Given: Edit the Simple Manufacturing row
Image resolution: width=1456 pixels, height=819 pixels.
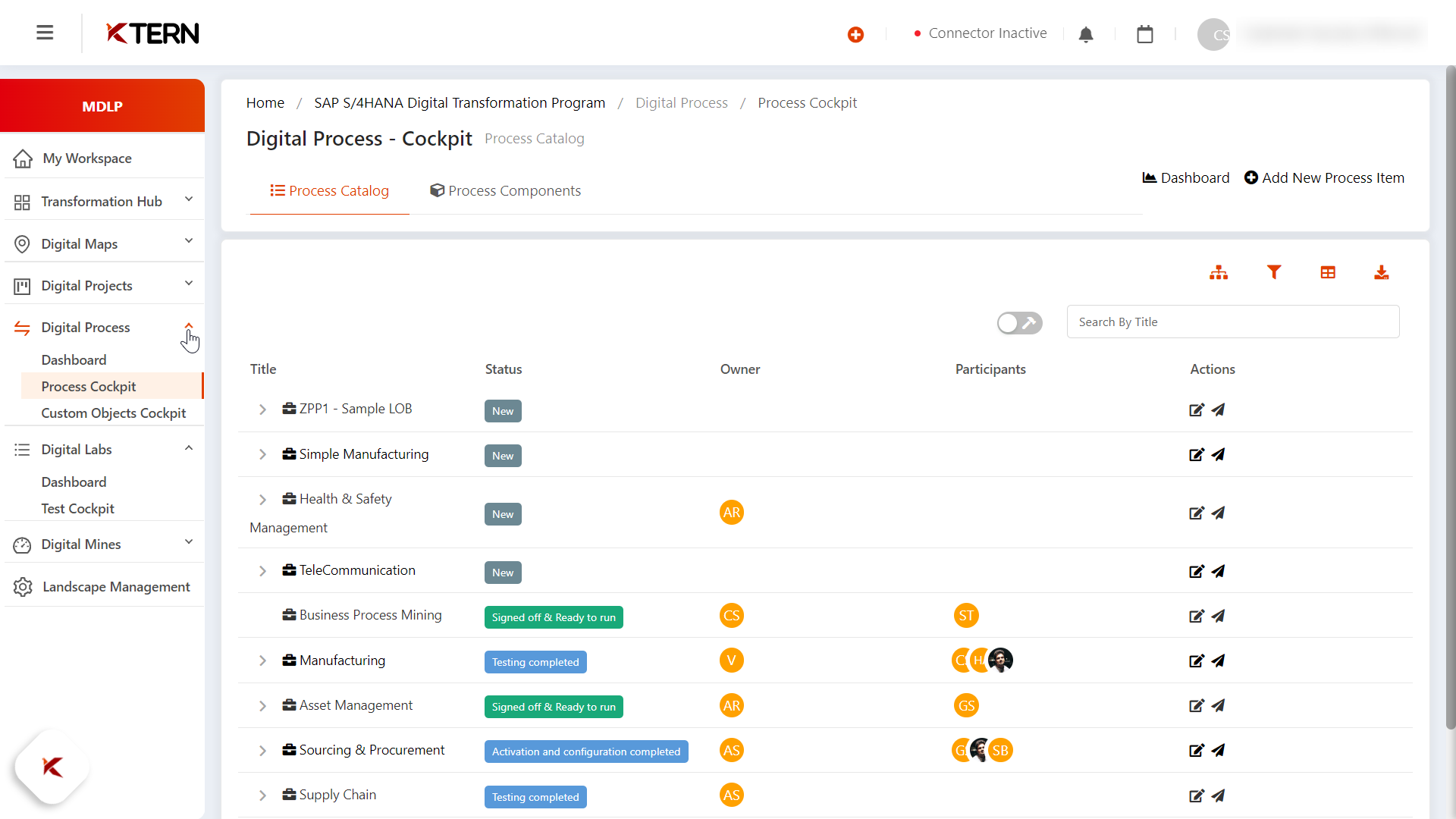Looking at the screenshot, I should pyautogui.click(x=1197, y=454).
